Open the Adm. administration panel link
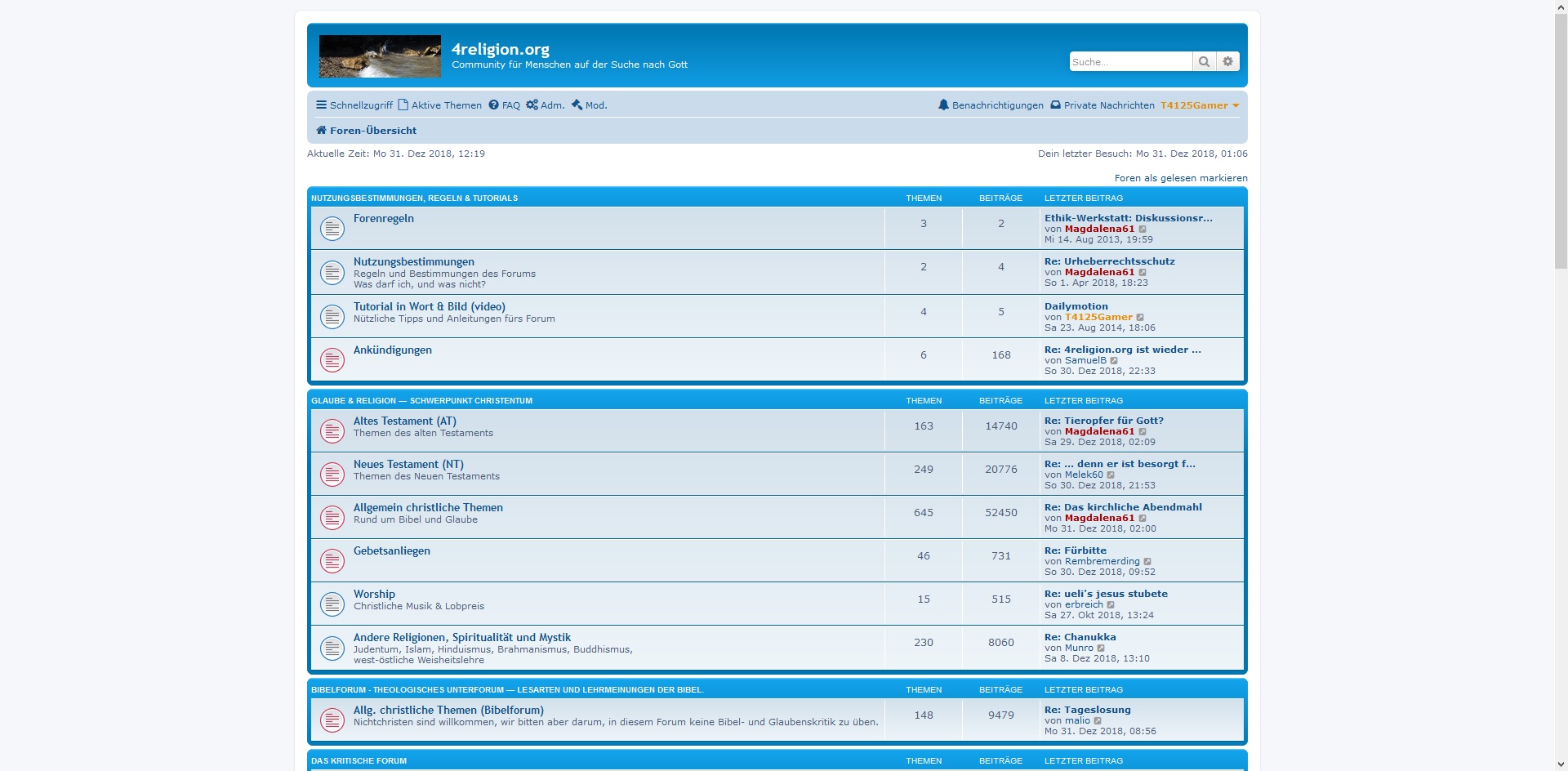 click(546, 105)
